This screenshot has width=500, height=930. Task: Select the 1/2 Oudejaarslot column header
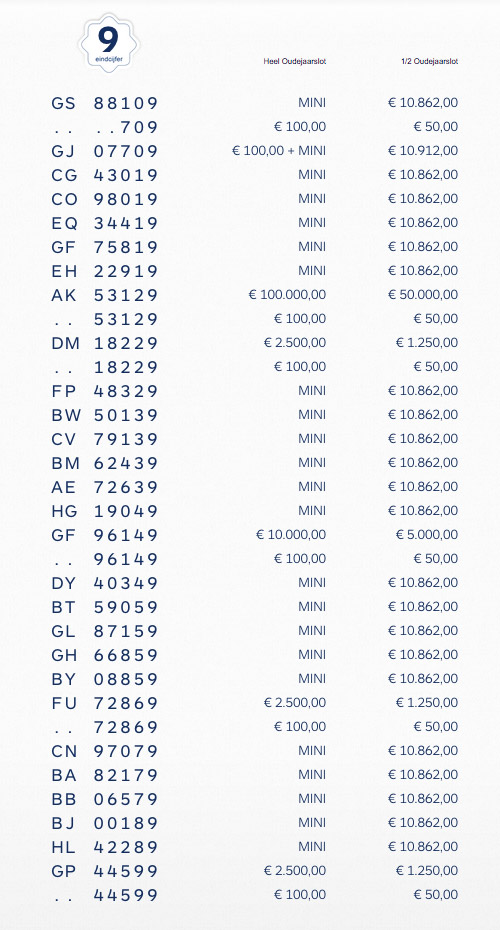[429, 61]
